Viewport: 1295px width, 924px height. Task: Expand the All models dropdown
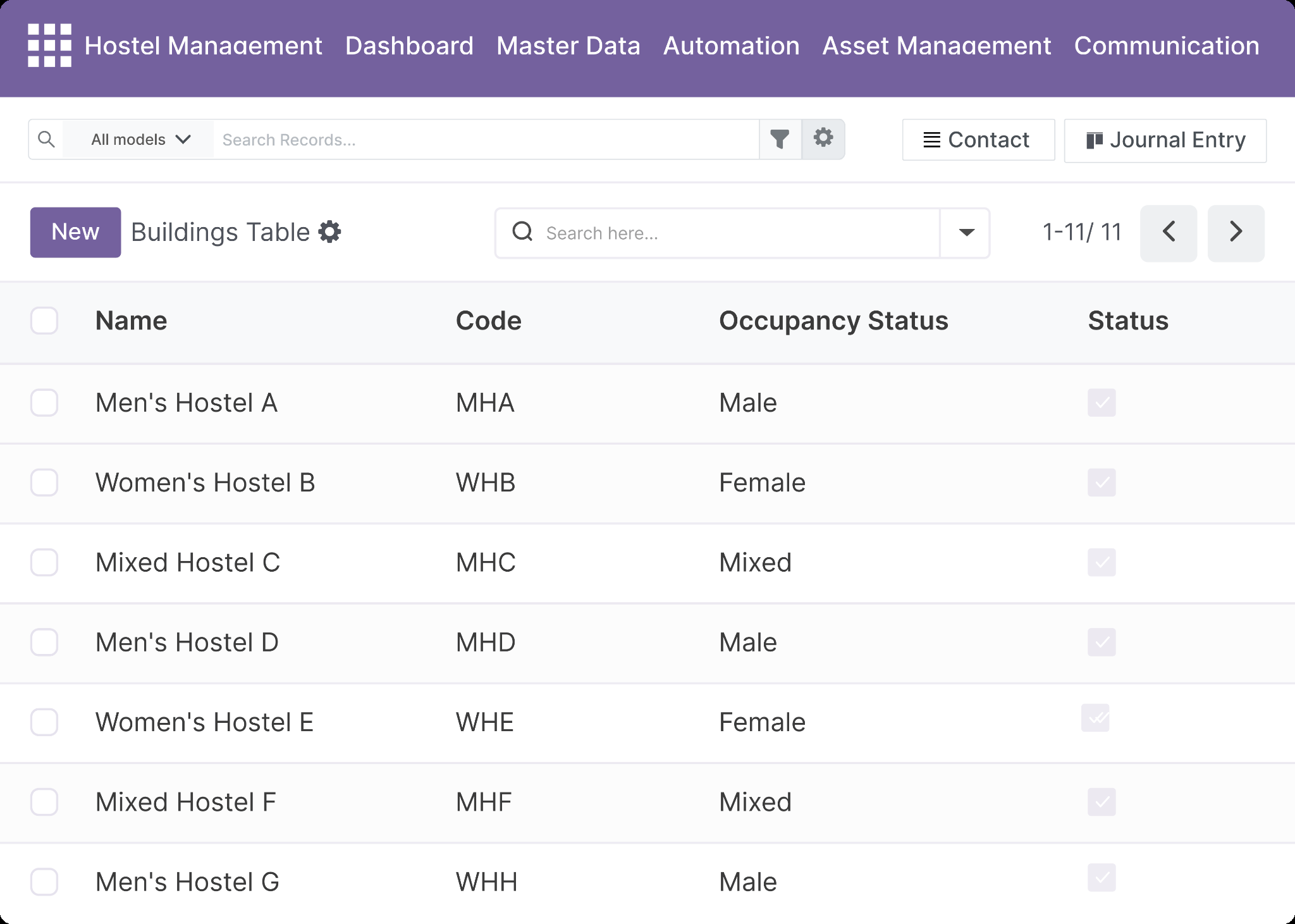click(x=140, y=140)
